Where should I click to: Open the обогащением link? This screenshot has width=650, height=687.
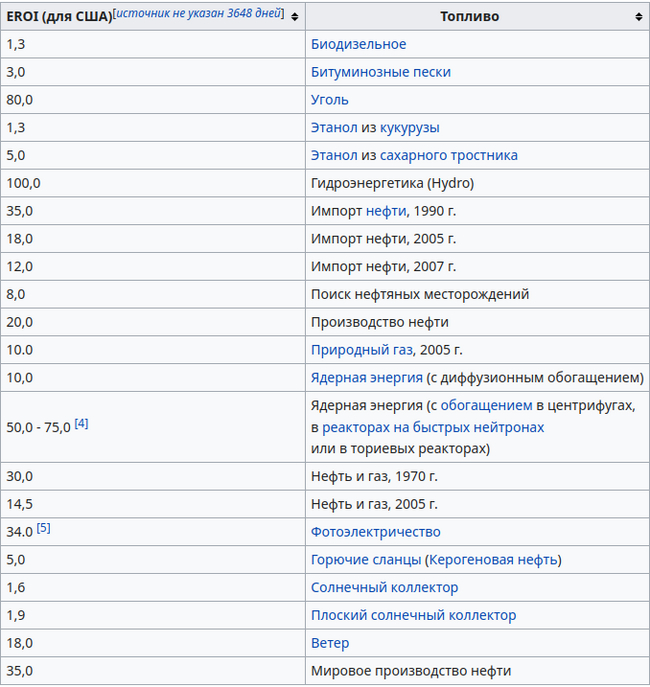(x=486, y=405)
